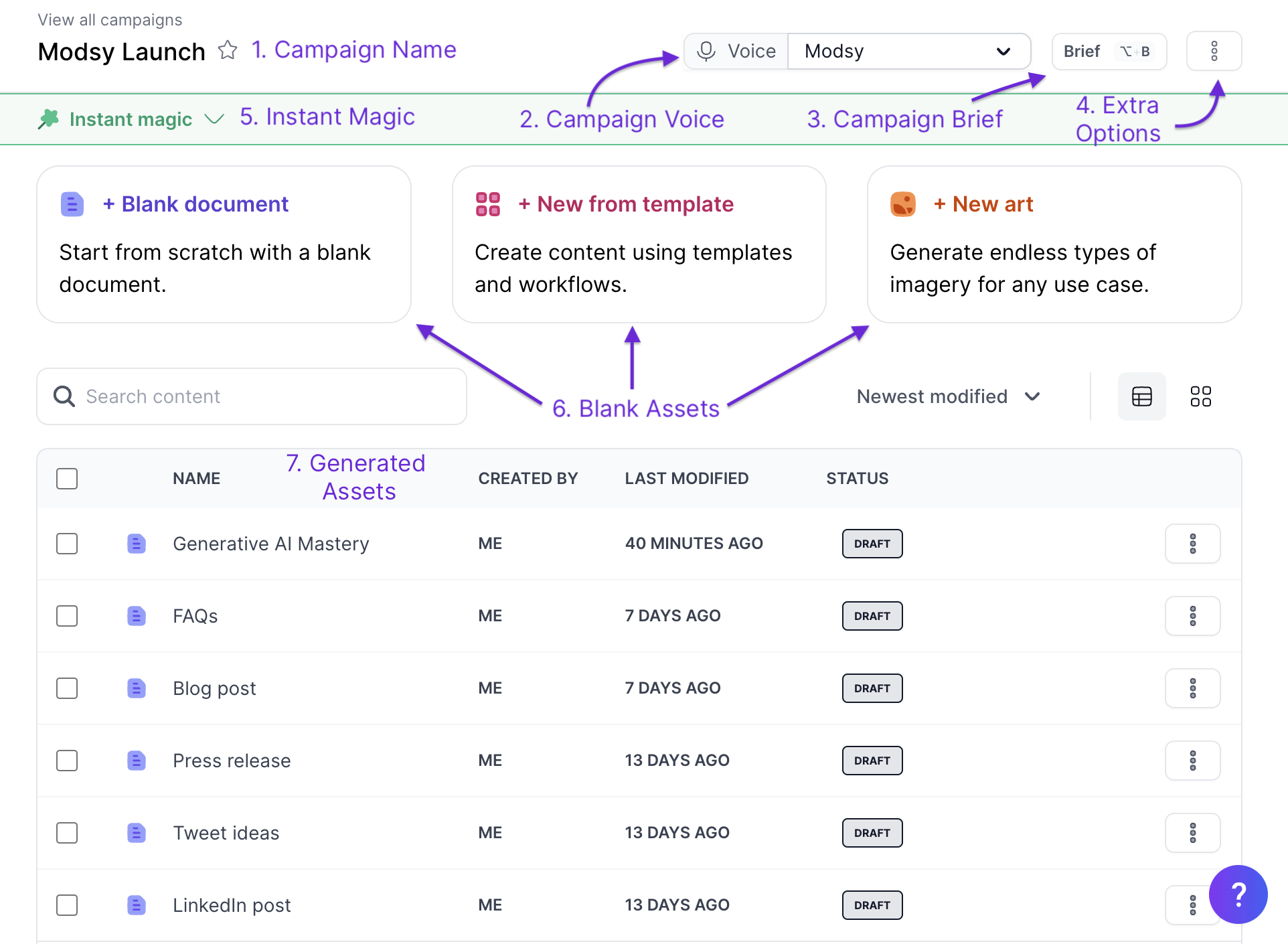The image size is (1288, 944).
Task: Click the Instant magic label
Action: [x=131, y=119]
